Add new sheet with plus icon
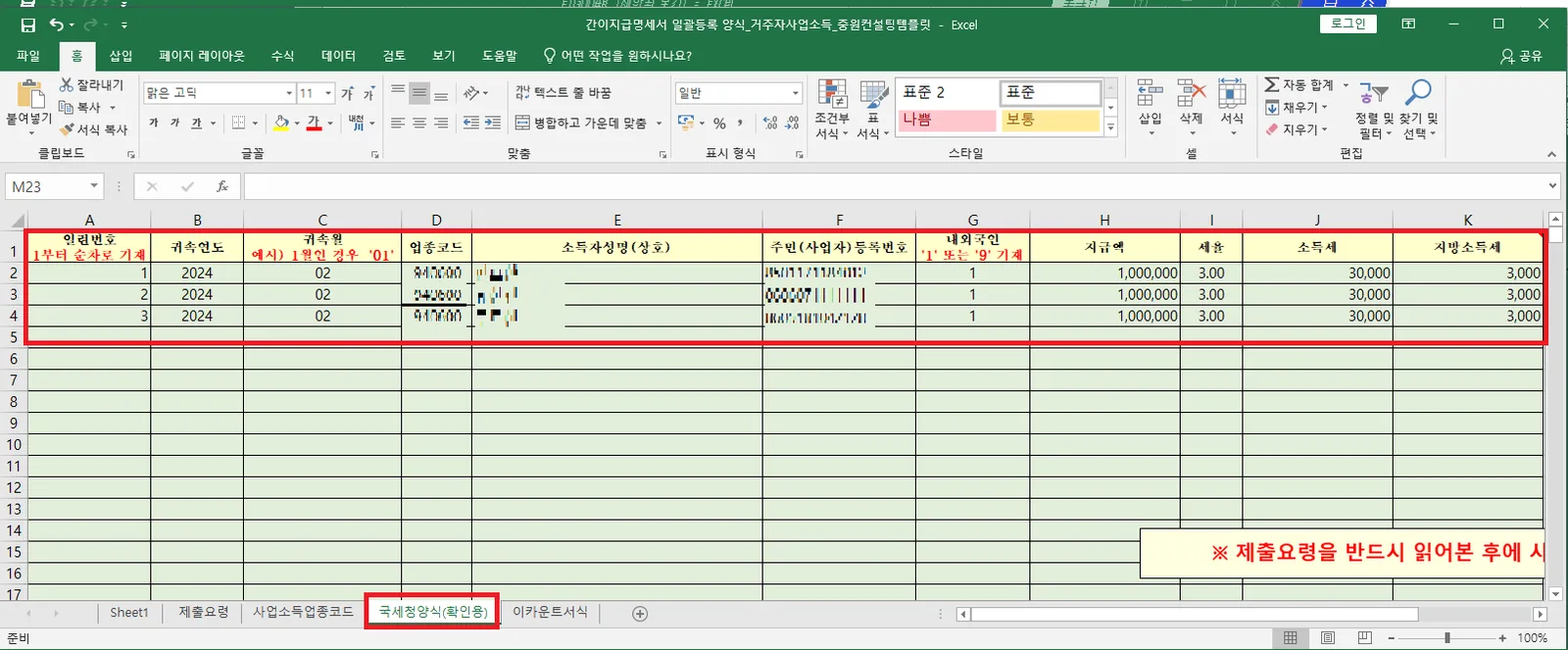1568x650 pixels. pyautogui.click(x=640, y=614)
